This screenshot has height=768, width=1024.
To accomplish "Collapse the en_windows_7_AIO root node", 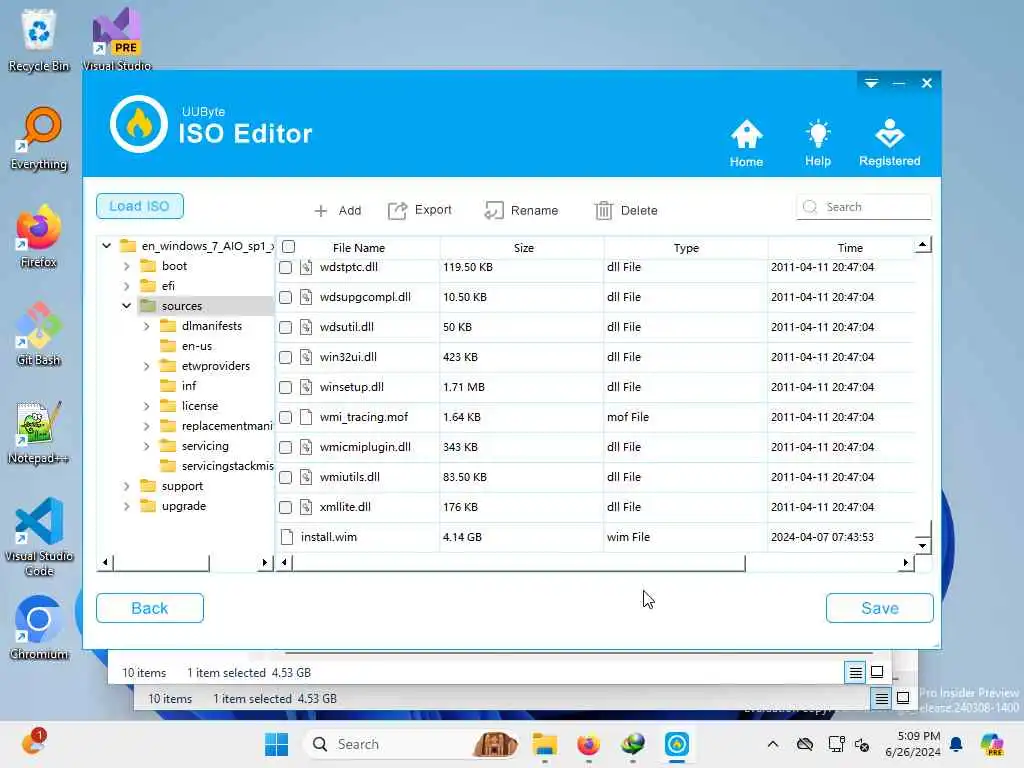I will [x=106, y=246].
